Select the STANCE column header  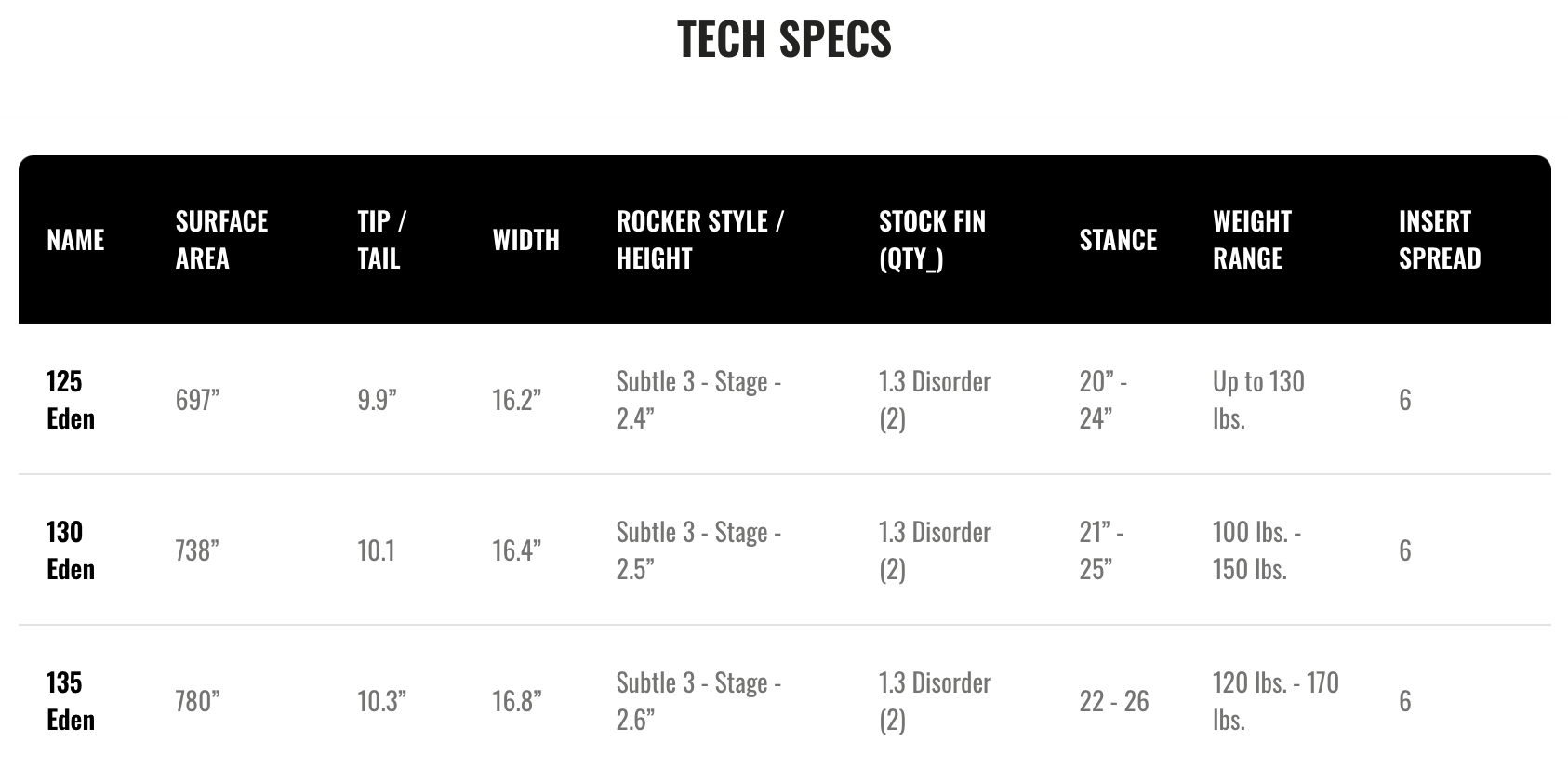pos(1118,240)
